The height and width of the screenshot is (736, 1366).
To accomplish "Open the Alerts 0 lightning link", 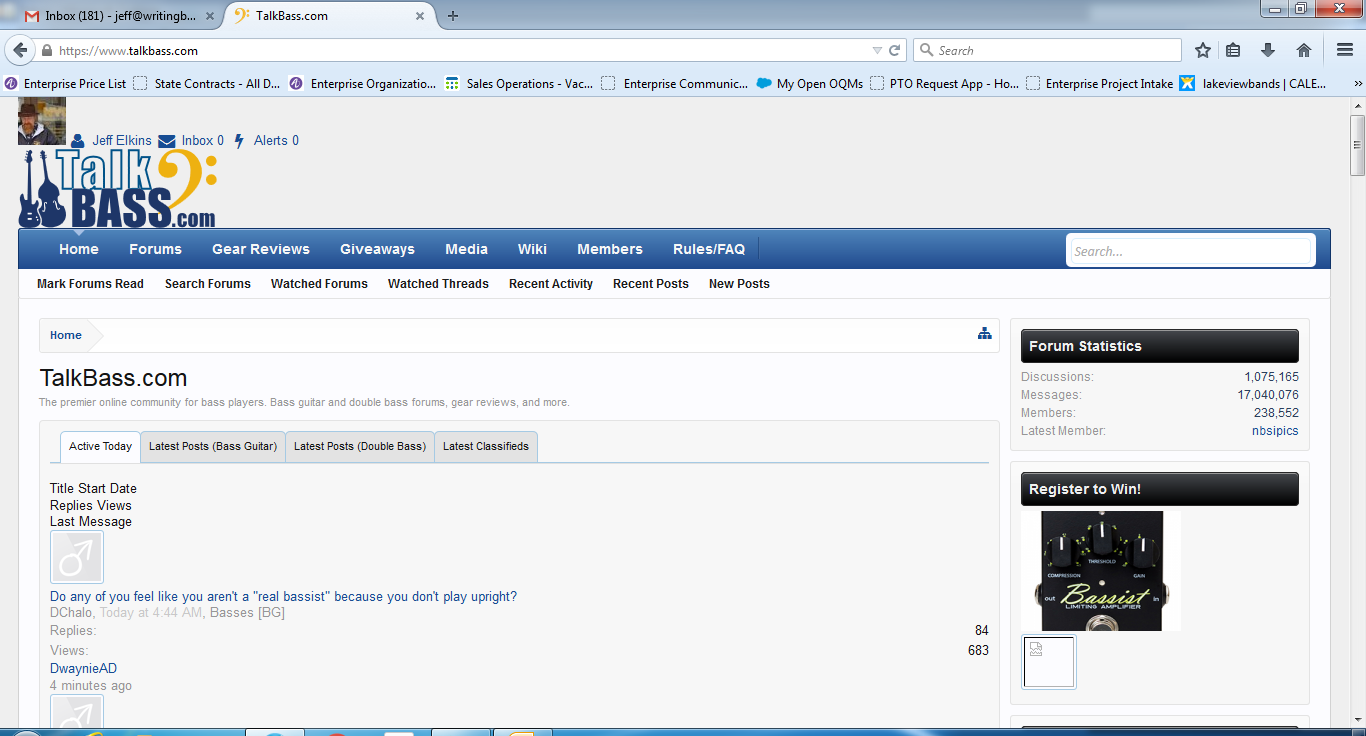I will (x=266, y=141).
